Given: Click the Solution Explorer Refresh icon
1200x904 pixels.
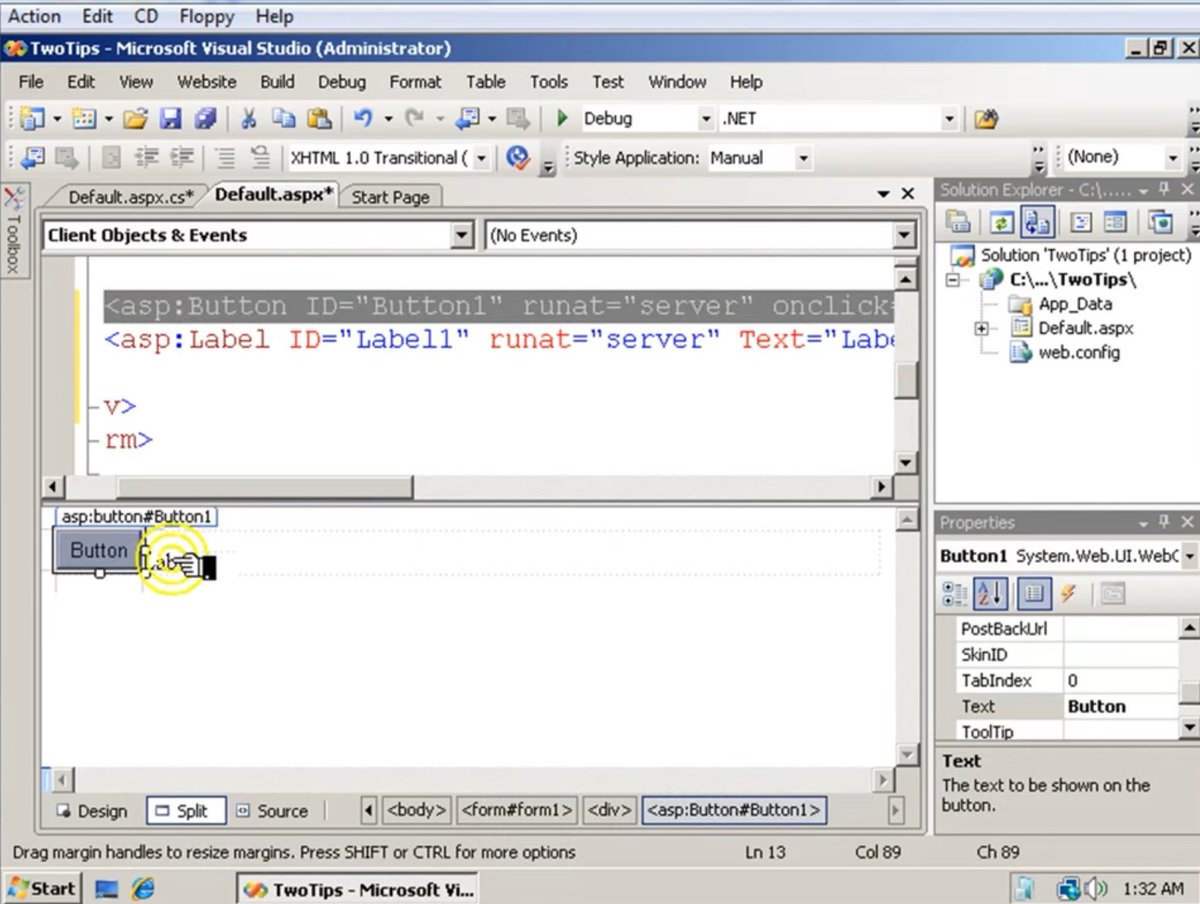Looking at the screenshot, I should click(x=1002, y=222).
